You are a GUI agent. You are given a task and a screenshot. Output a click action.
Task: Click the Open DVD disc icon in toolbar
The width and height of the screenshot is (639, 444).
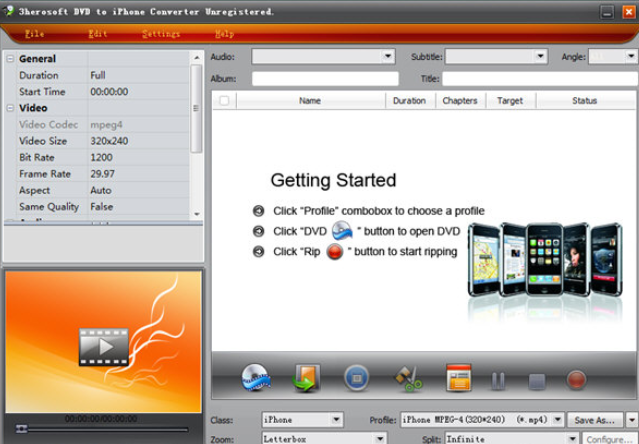click(x=255, y=378)
